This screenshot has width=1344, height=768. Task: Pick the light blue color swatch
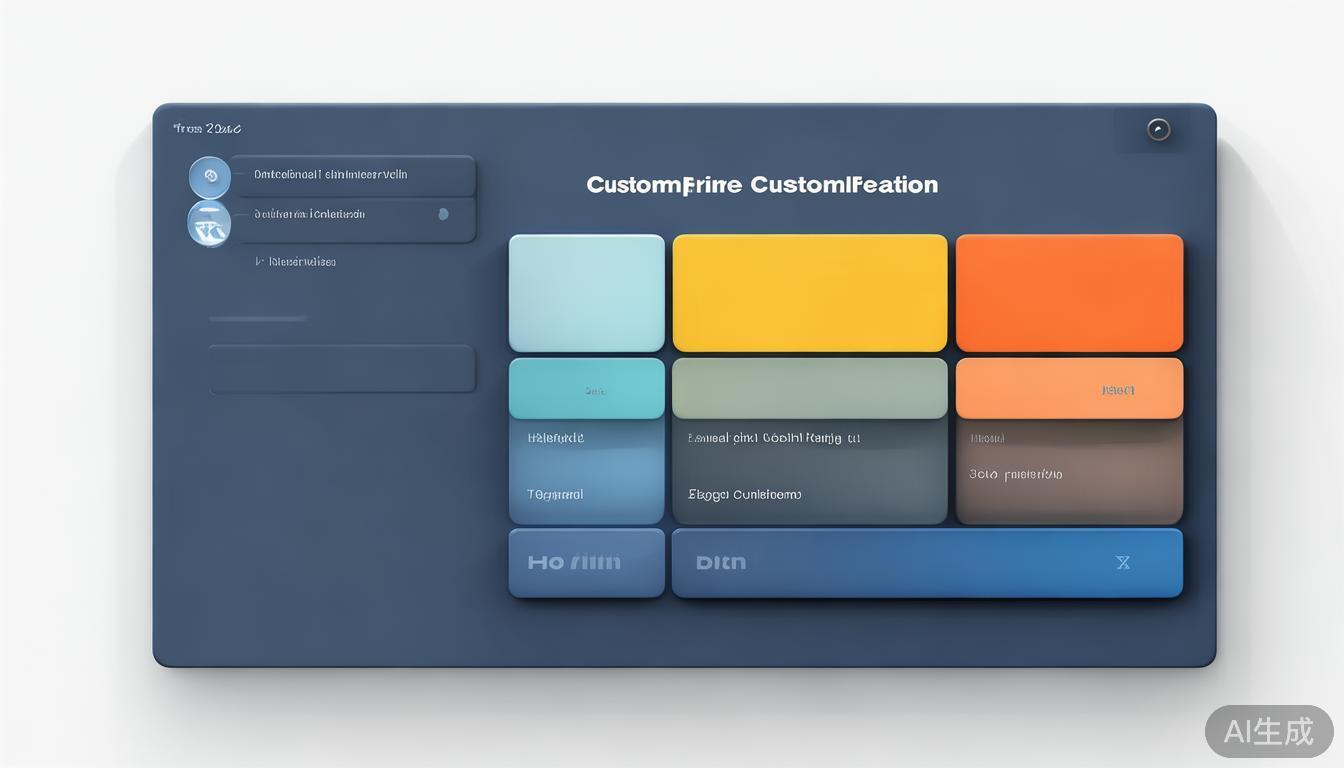[x=586, y=293]
